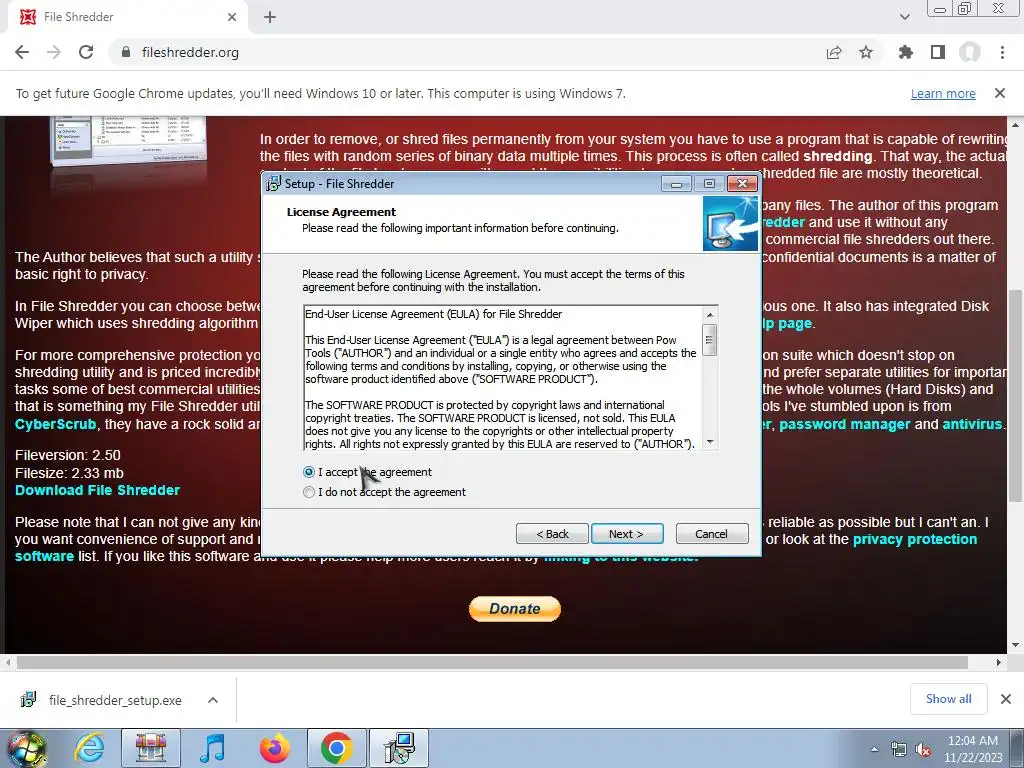Minimize the Setup - File Shredder dialog
Image resolution: width=1024 pixels, height=768 pixels.
(x=676, y=184)
